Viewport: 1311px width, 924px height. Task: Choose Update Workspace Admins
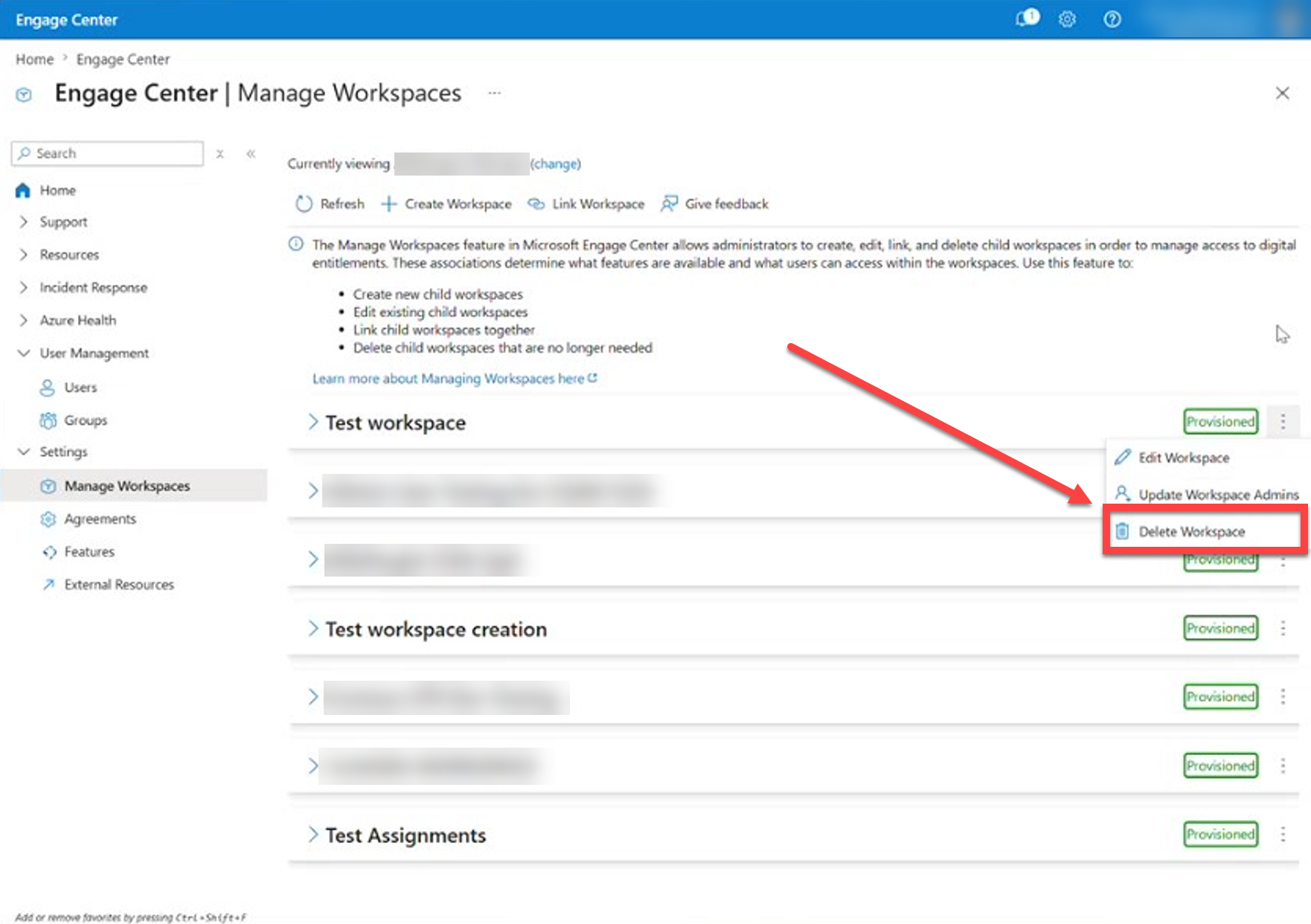(1206, 494)
